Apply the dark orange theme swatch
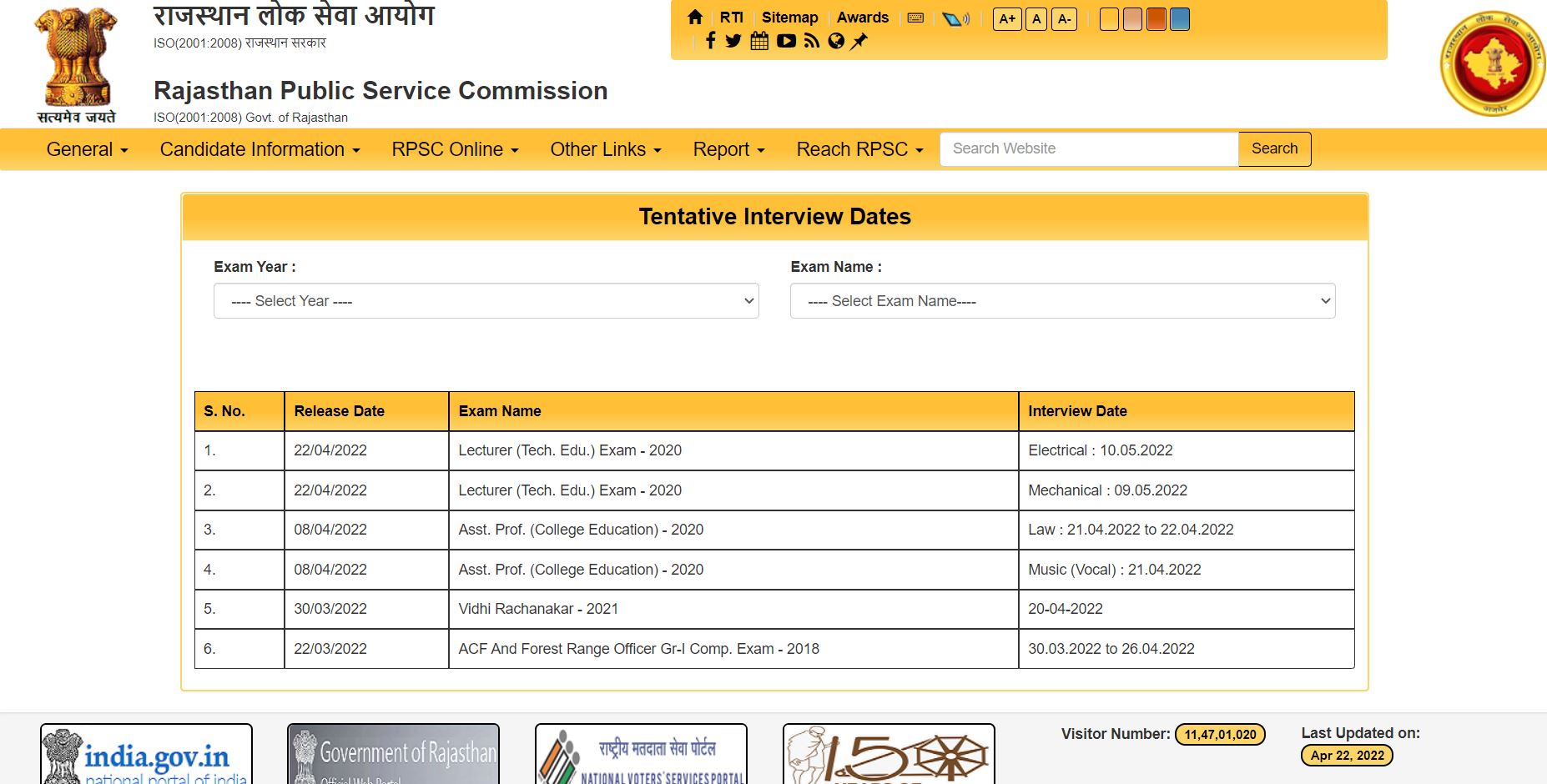Viewport: 1547px width, 784px height. point(1156,19)
